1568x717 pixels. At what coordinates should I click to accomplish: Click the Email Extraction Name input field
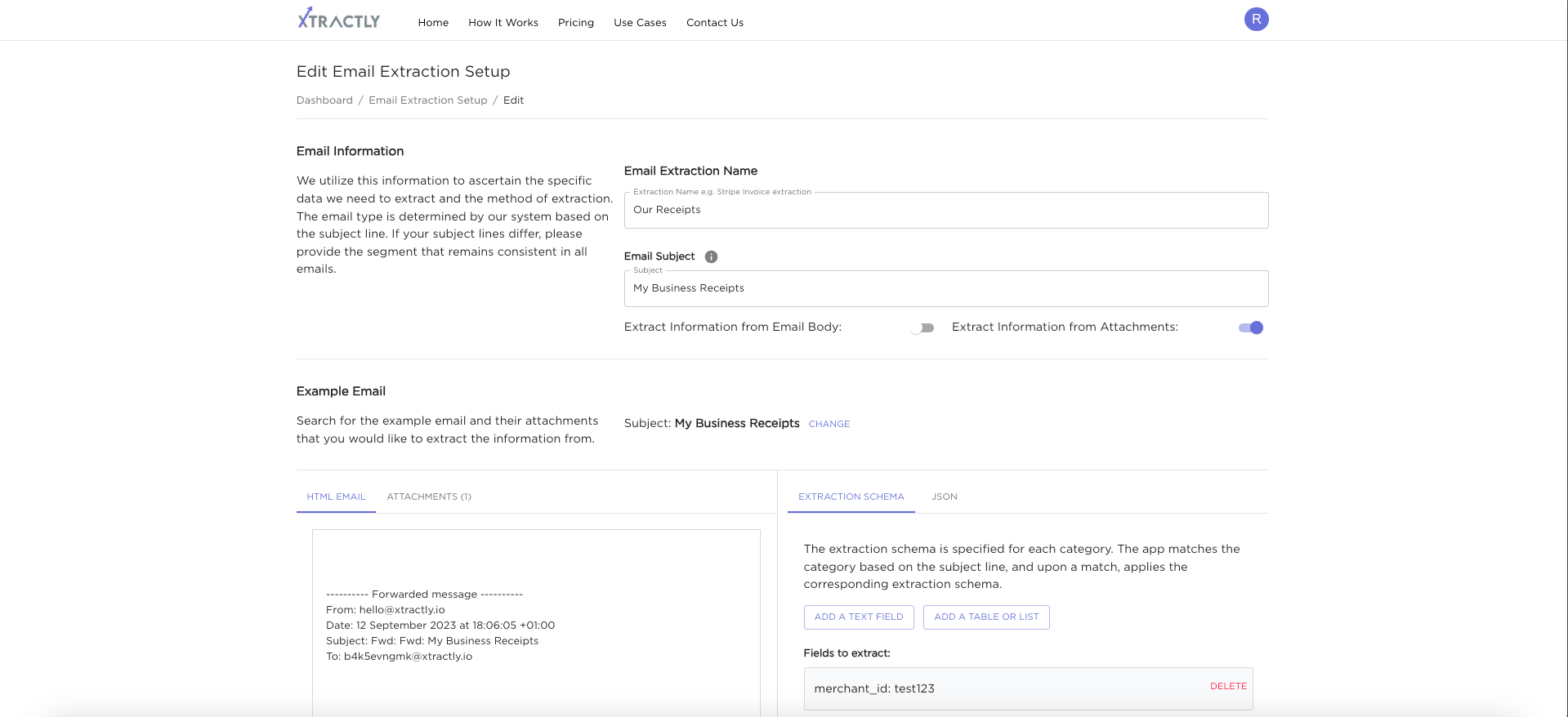(x=945, y=210)
